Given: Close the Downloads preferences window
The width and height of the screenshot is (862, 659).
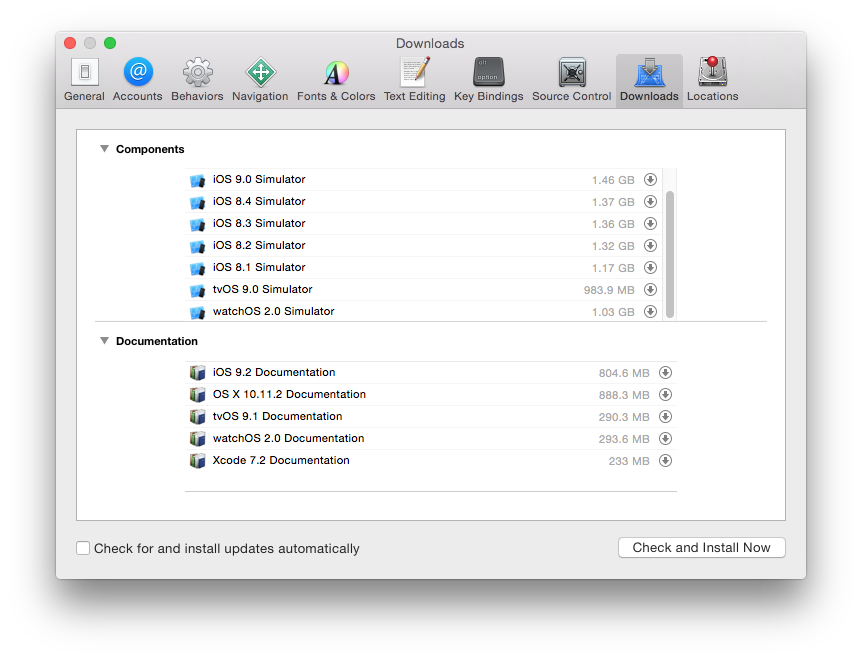Looking at the screenshot, I should point(70,43).
